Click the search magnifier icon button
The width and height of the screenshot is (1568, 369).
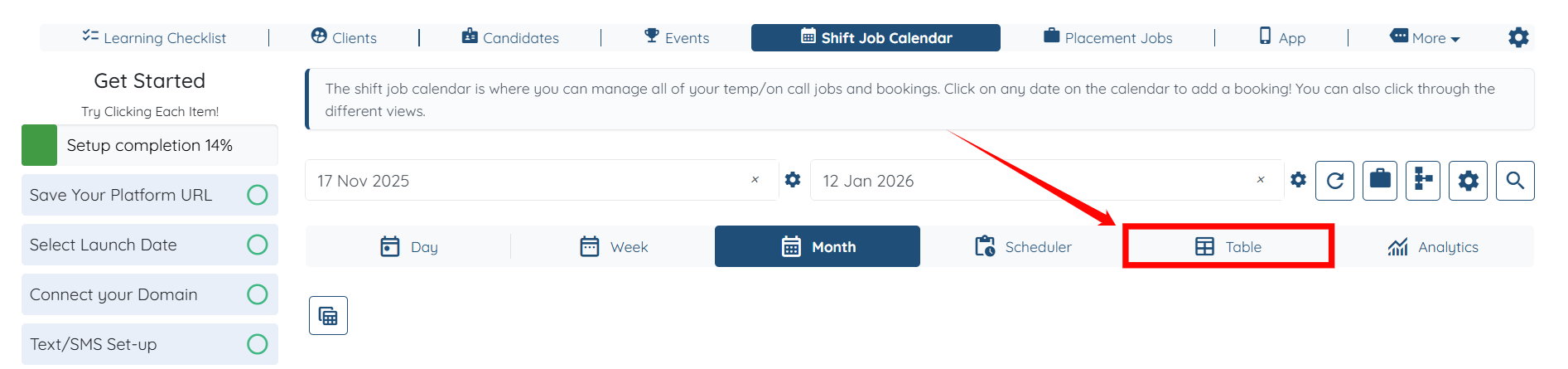[x=1515, y=181]
